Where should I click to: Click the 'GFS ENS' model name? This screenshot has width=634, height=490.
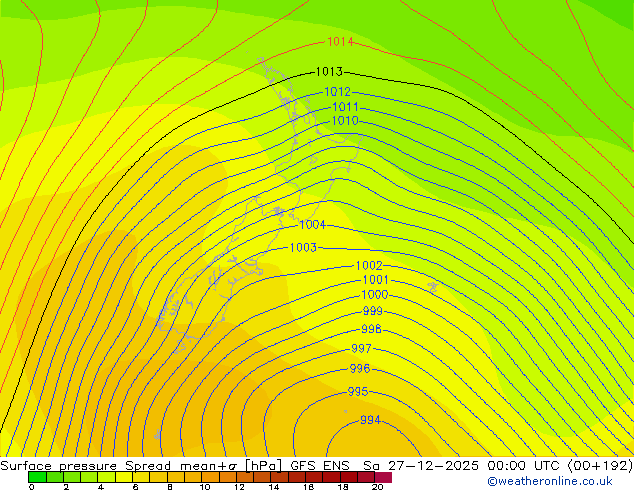[320, 466]
